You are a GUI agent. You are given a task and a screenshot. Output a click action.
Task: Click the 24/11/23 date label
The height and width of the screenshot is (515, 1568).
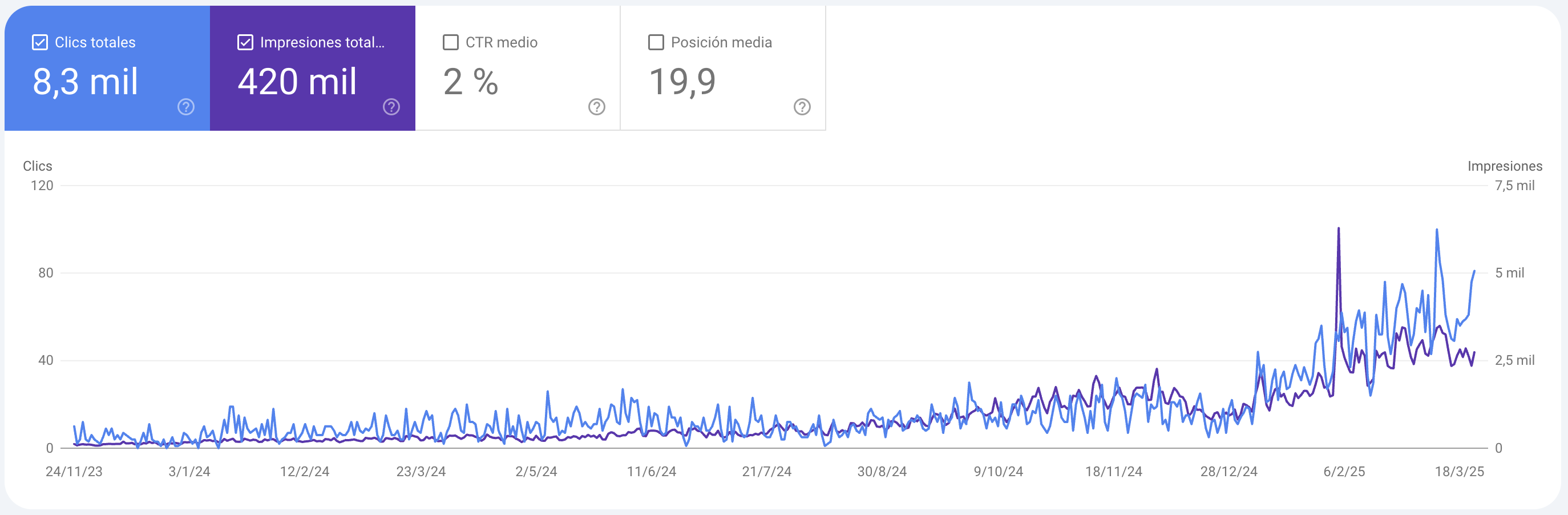[74, 471]
